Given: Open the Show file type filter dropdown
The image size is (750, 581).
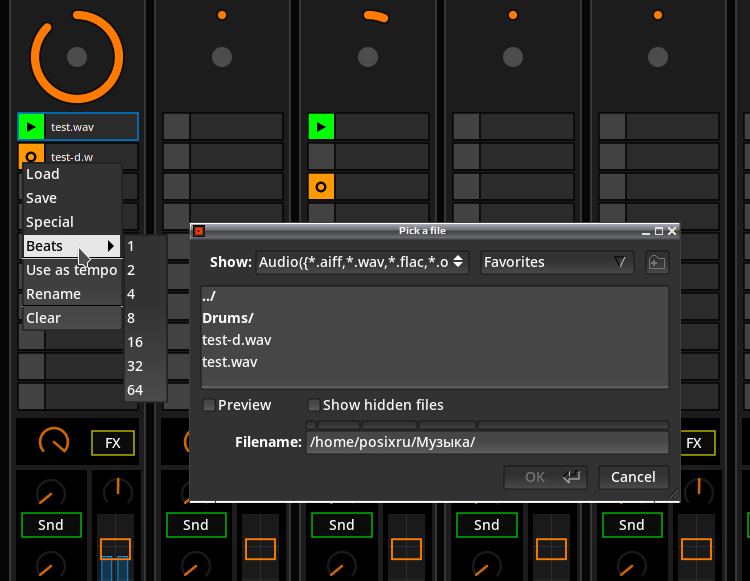Looking at the screenshot, I should tap(362, 262).
